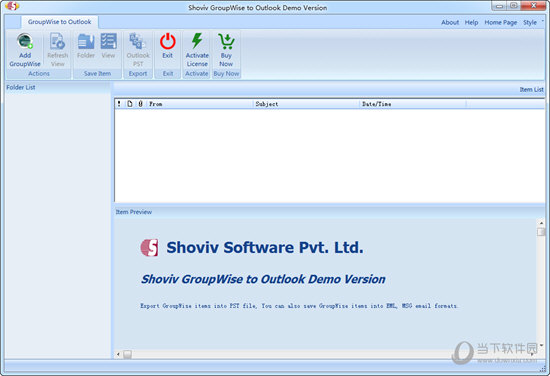Click the preview vertical scrollbar thumb
Viewport: 550px width, 376px height.
coord(541,232)
